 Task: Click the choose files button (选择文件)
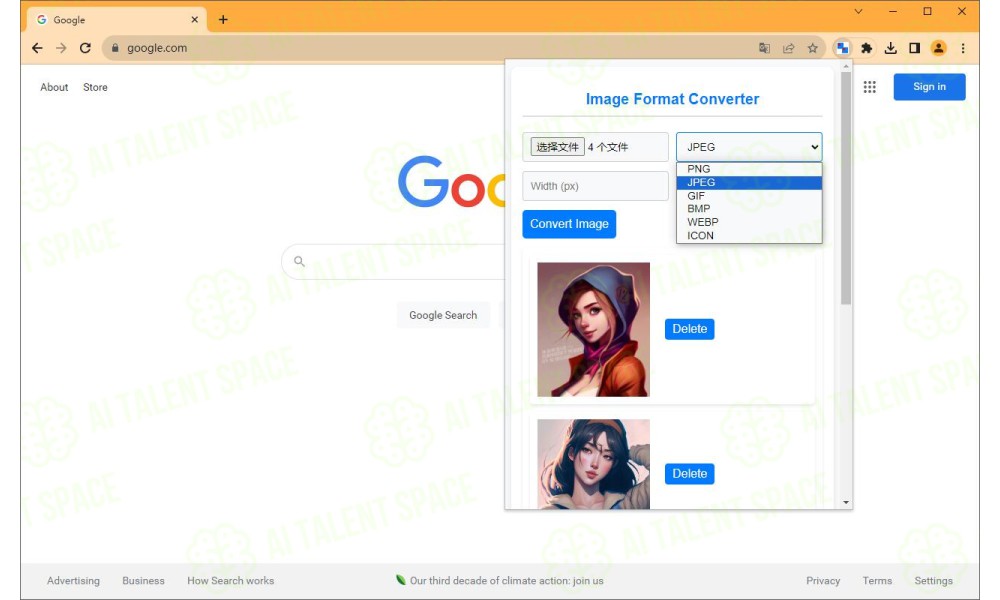click(557, 147)
